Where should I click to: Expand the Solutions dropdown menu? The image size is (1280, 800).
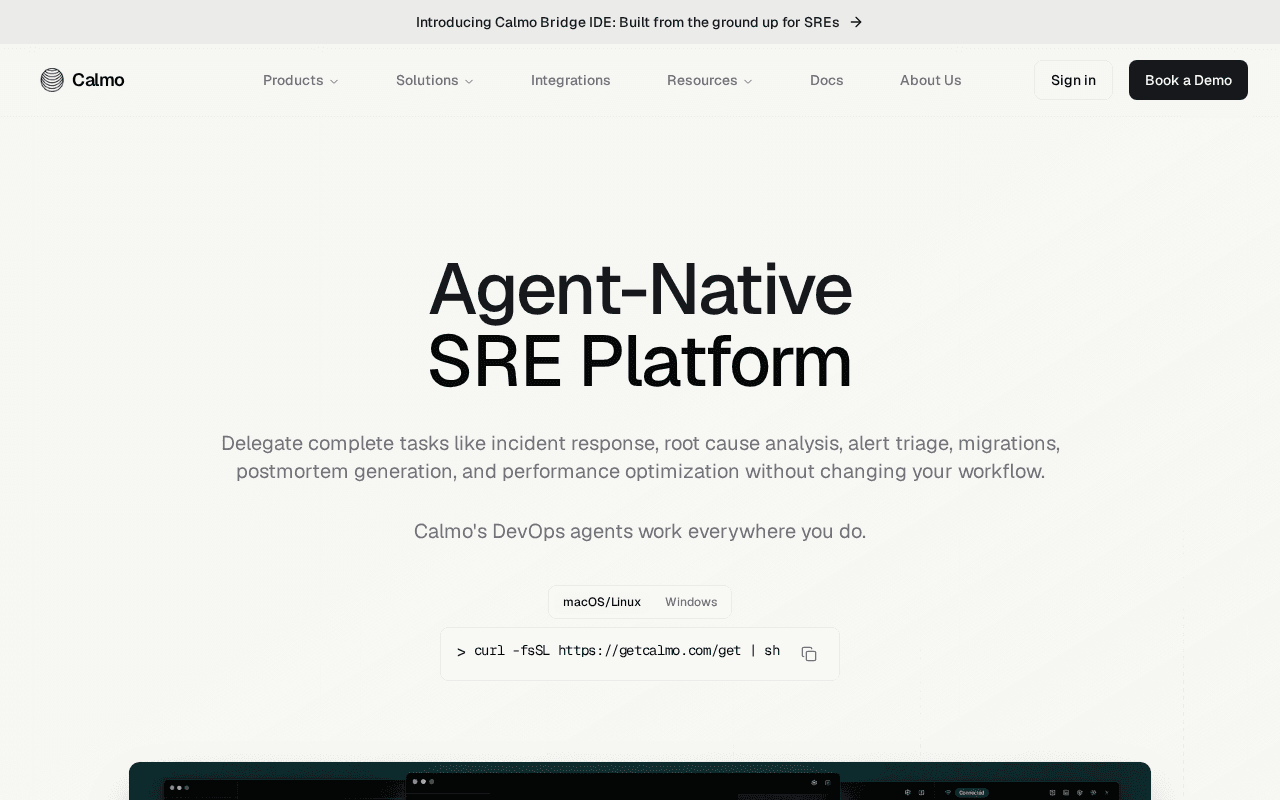434,80
